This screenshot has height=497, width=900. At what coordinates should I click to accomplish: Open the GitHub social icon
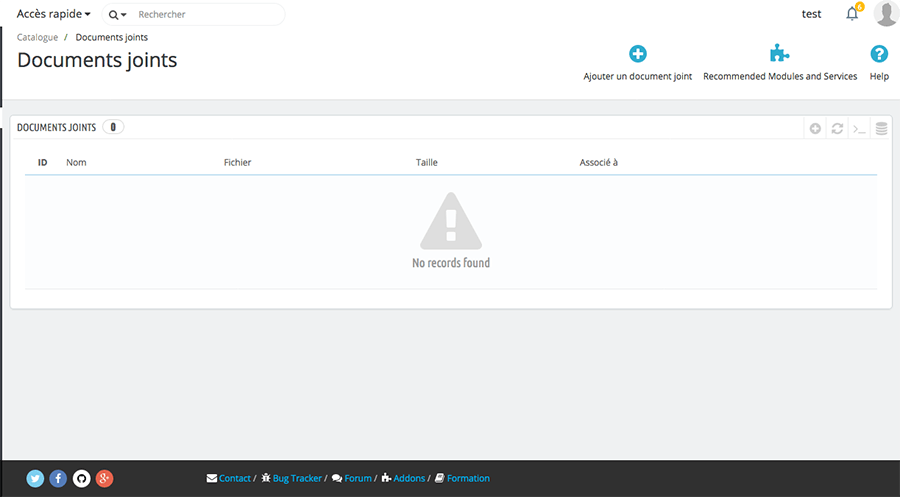[81, 478]
